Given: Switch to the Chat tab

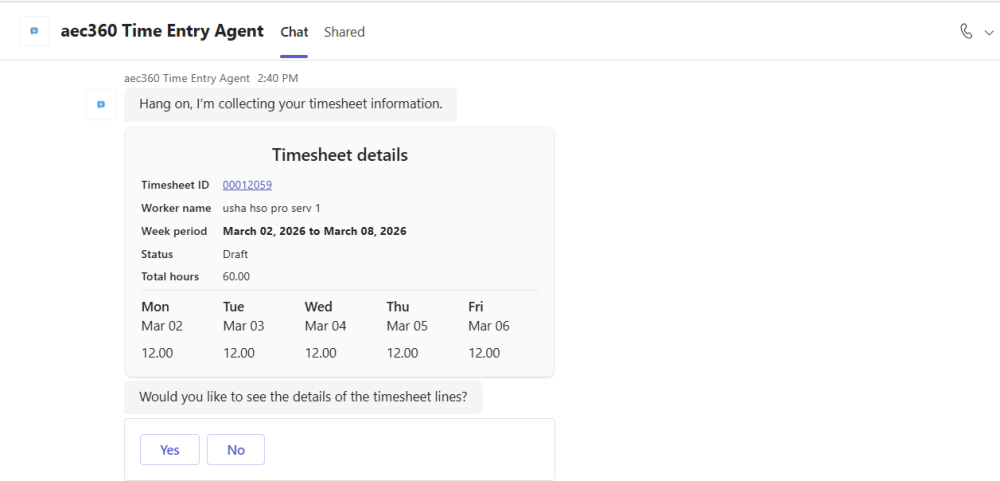Looking at the screenshot, I should click(x=294, y=32).
